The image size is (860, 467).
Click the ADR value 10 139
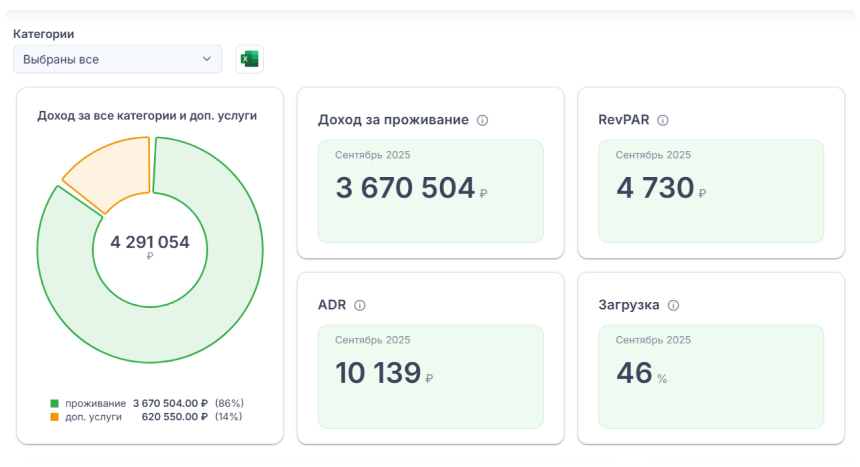(x=378, y=373)
